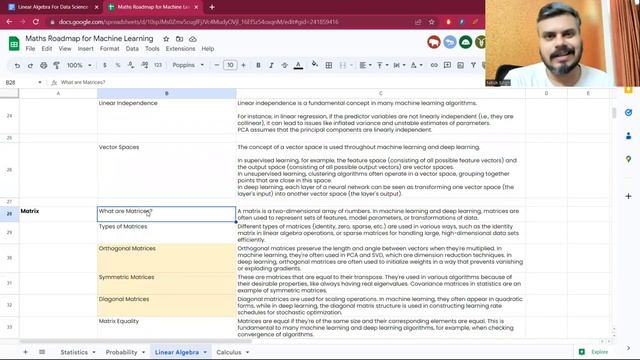Select the Symmetric Matrices cell
This screenshot has width=640, height=360.
click(x=167, y=283)
